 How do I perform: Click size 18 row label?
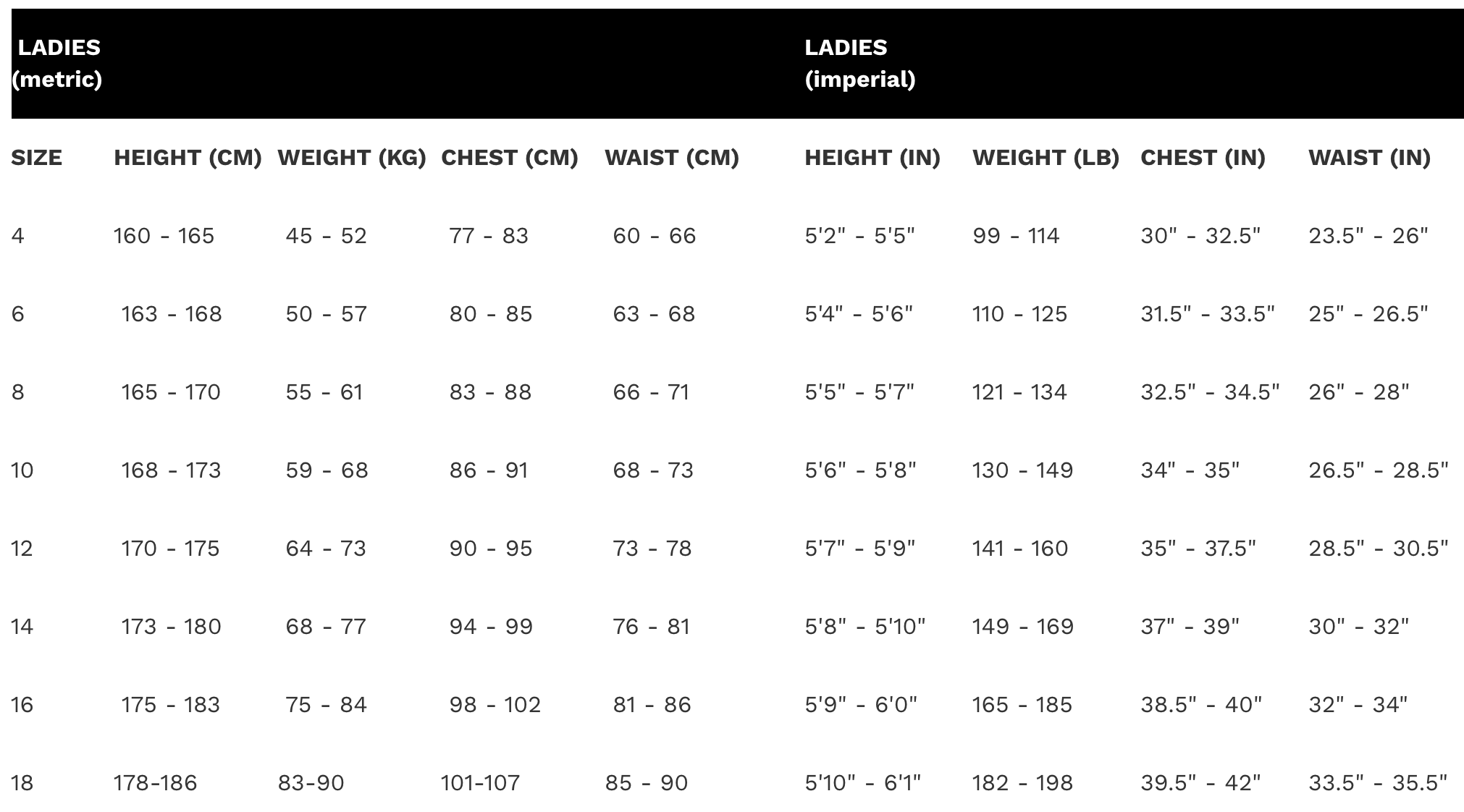pos(22,783)
